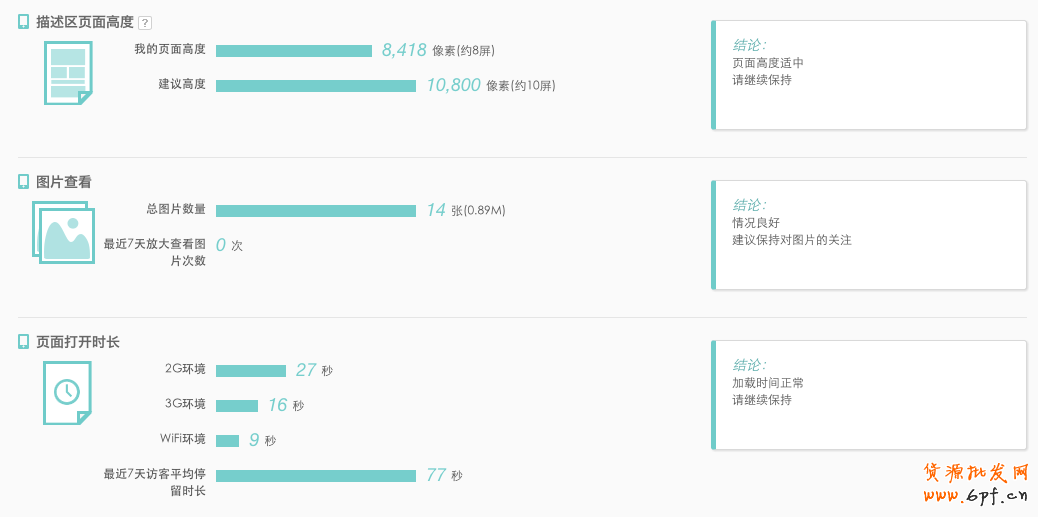
Task: Click the 建议高度 progress bar
Action: coord(316,86)
